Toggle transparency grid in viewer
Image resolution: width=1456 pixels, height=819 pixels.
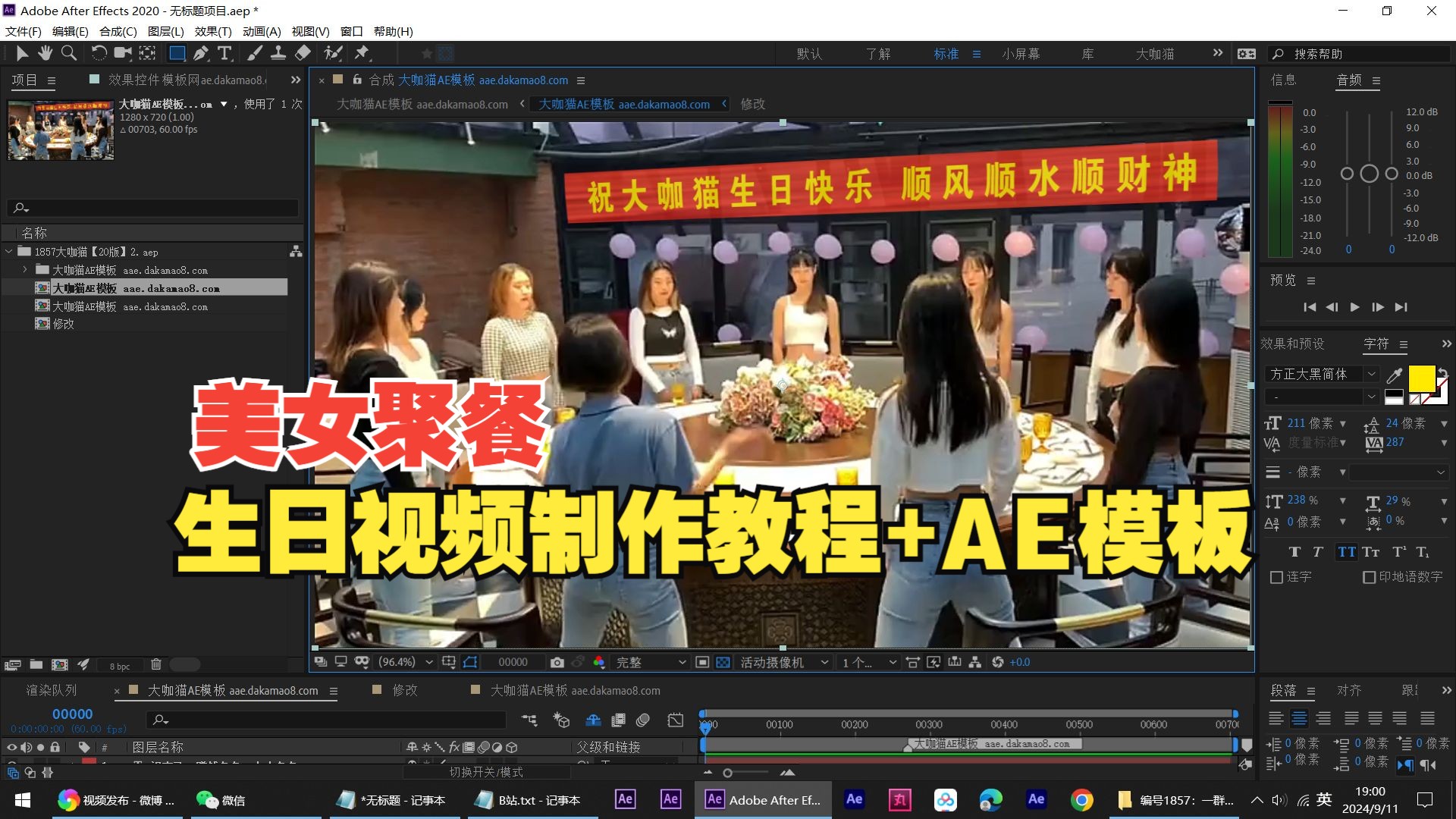coord(723,662)
